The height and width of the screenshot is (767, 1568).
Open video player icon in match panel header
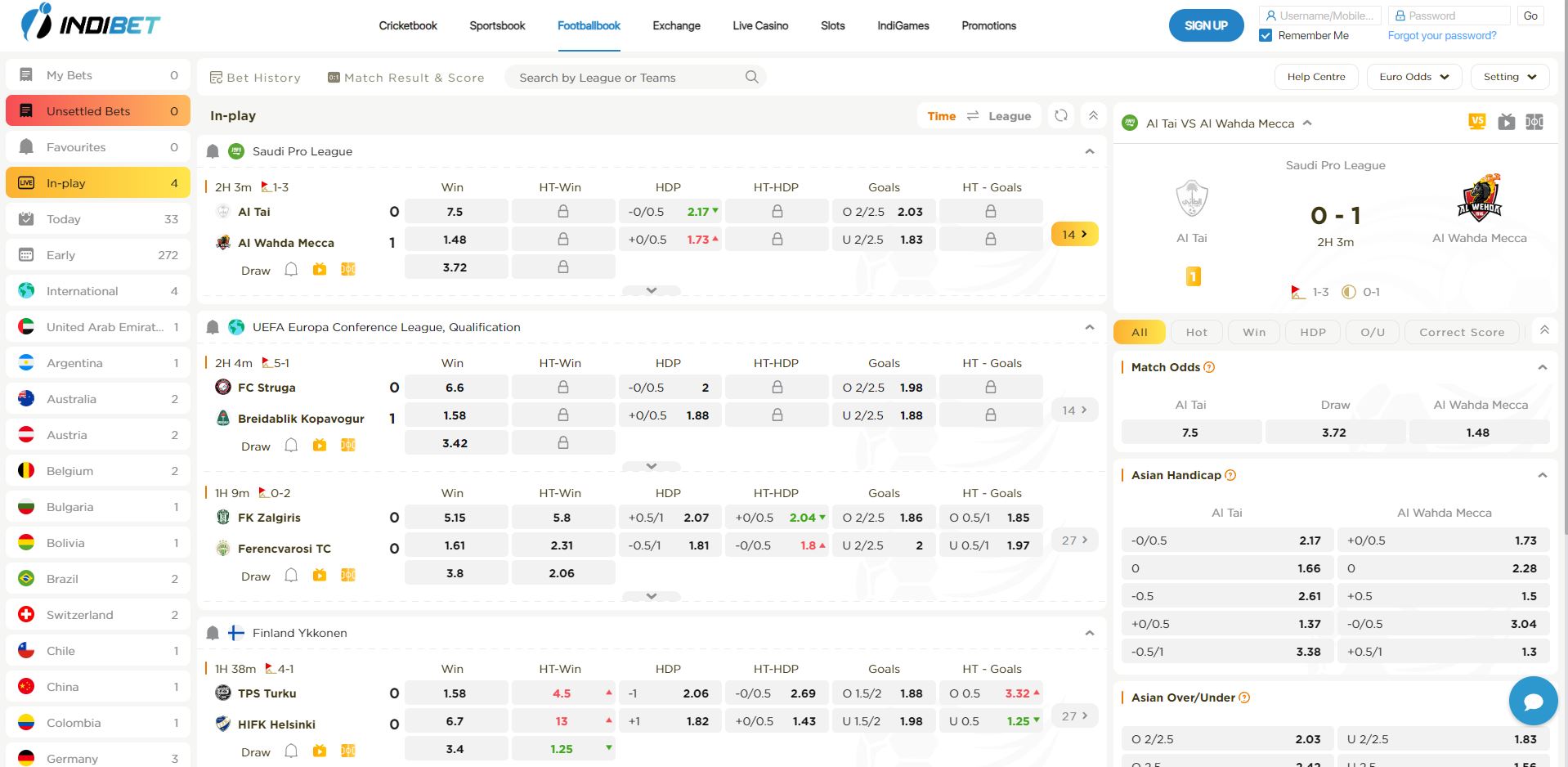click(x=1507, y=122)
